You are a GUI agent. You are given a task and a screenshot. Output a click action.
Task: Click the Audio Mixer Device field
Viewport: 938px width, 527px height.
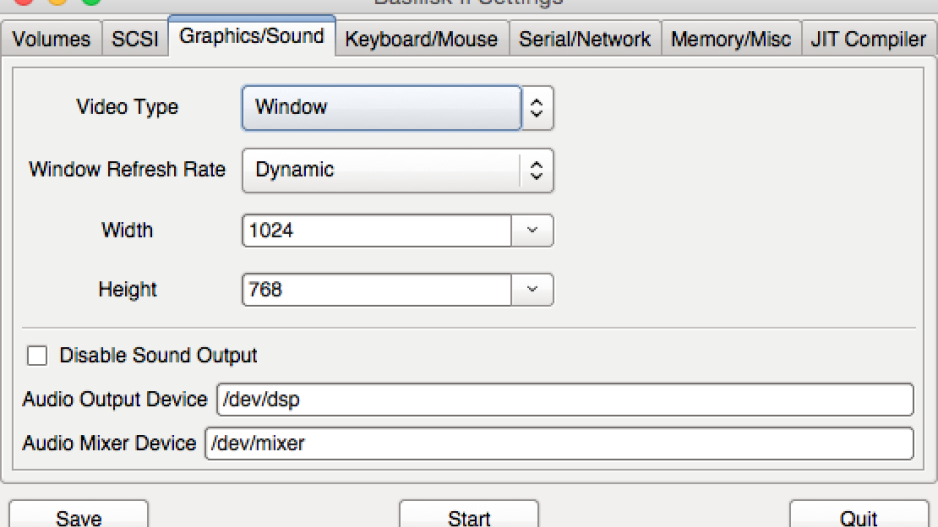click(x=559, y=443)
